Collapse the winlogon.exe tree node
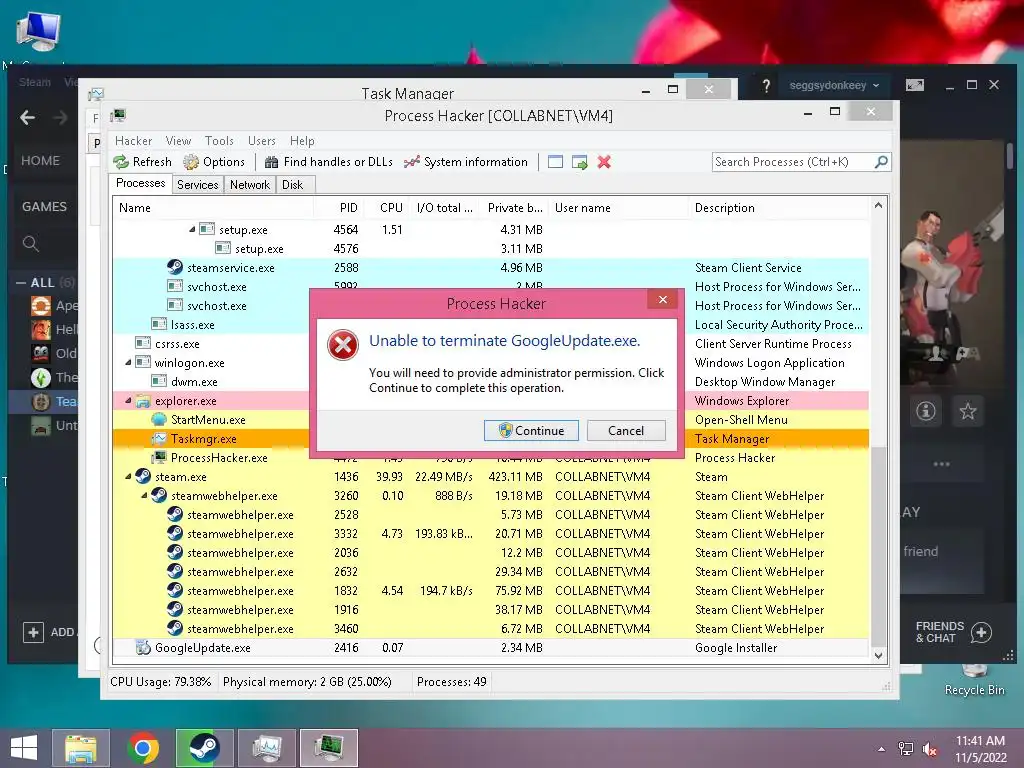1024x768 pixels. point(128,362)
